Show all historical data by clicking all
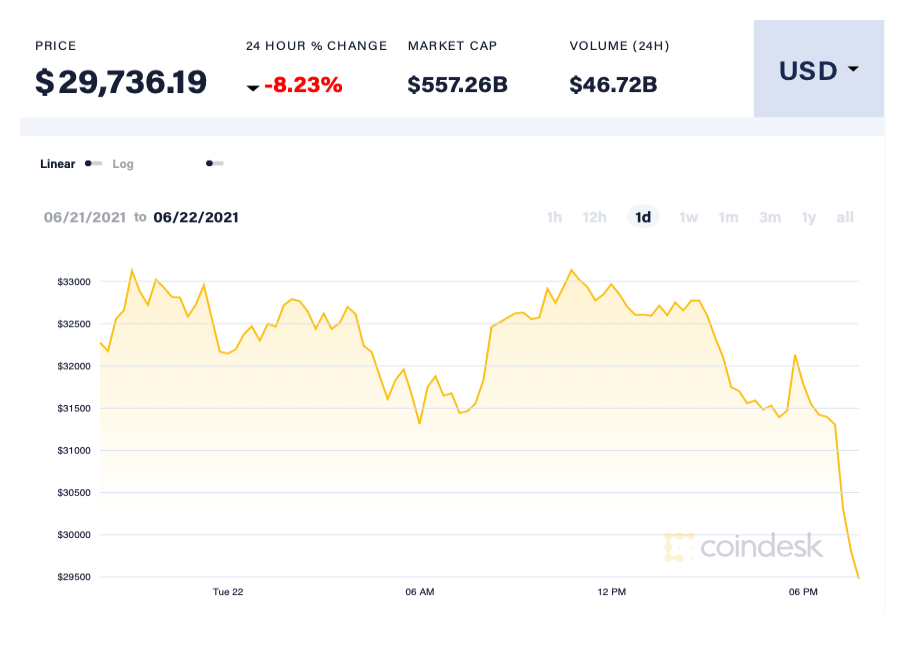 (x=844, y=217)
